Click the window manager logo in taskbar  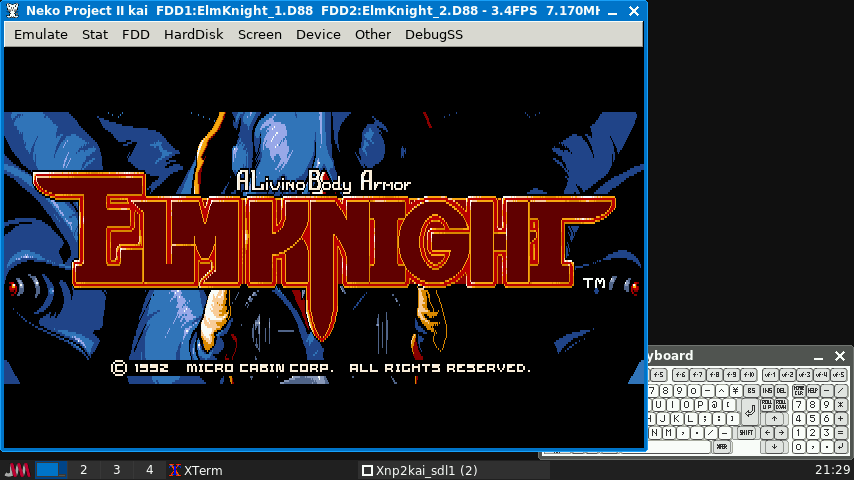17,470
